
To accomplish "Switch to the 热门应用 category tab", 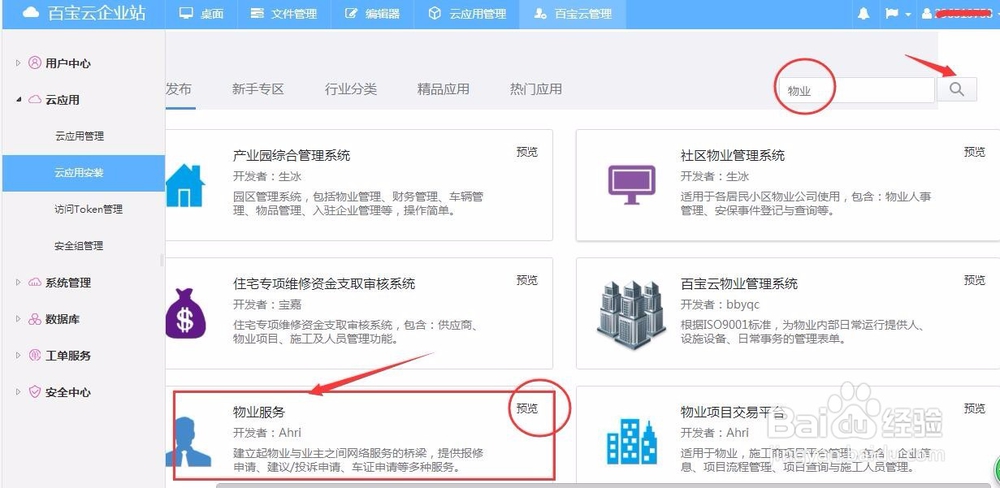I will tap(536, 89).
